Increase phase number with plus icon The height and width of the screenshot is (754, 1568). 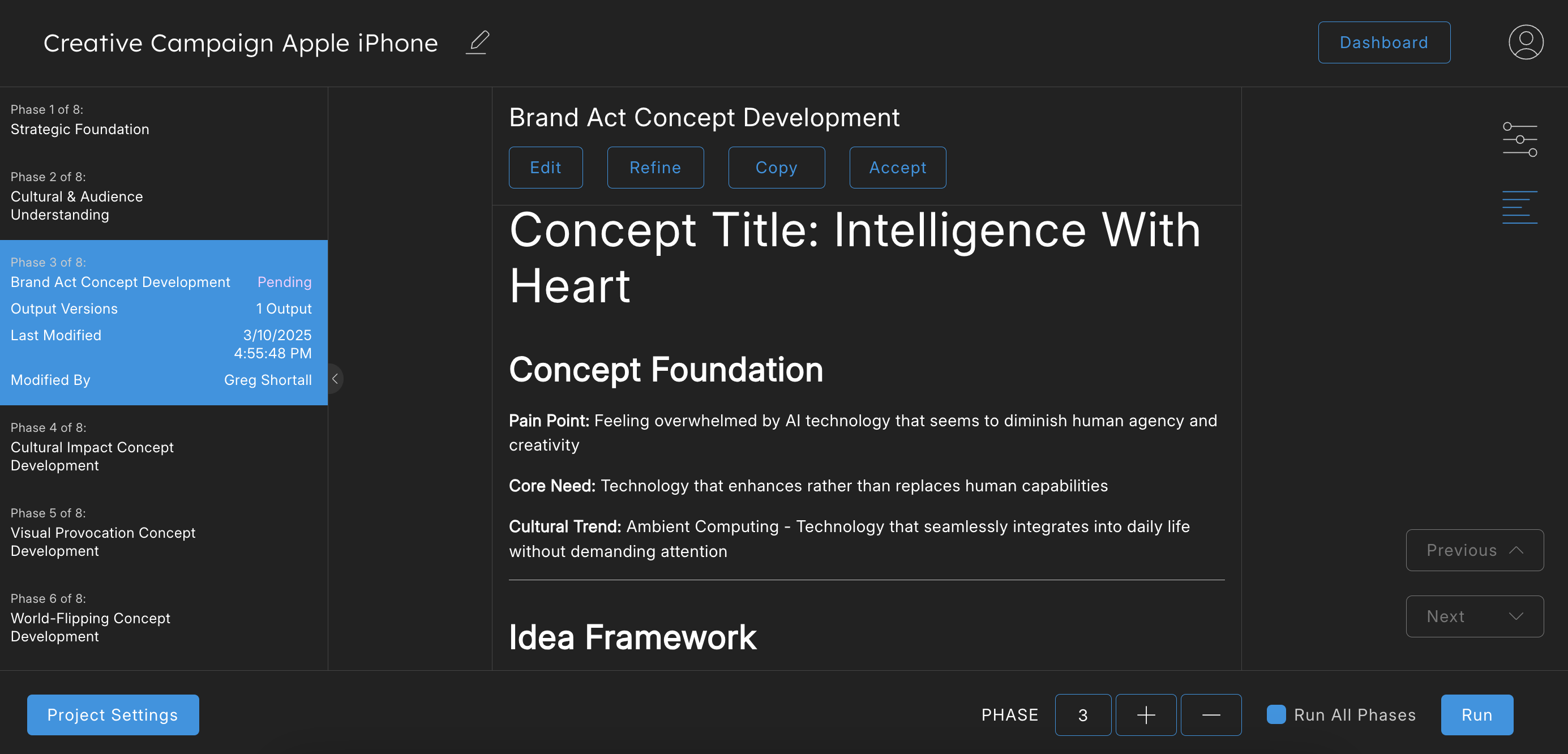(1146, 714)
